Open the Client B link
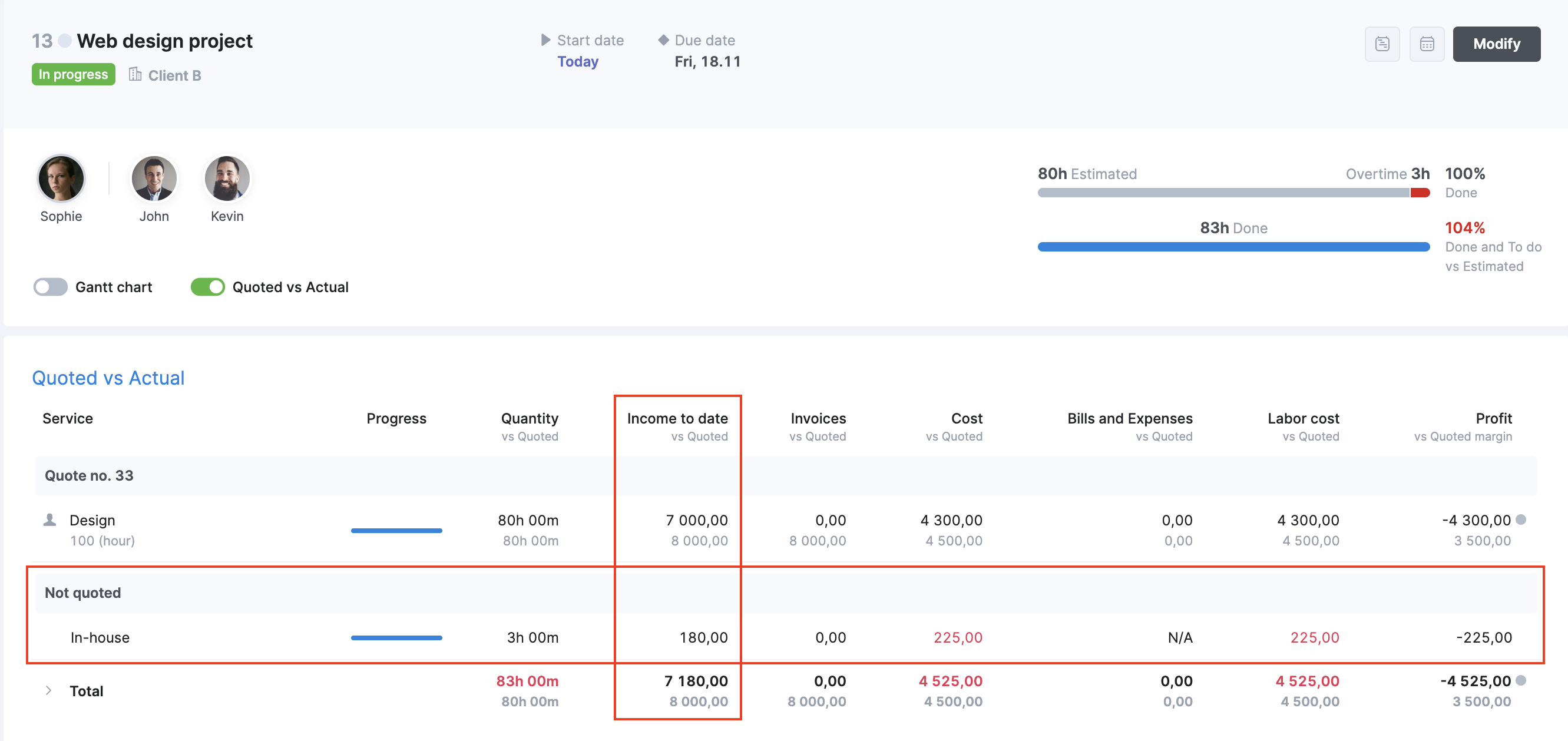The image size is (1568, 741). pyautogui.click(x=174, y=75)
